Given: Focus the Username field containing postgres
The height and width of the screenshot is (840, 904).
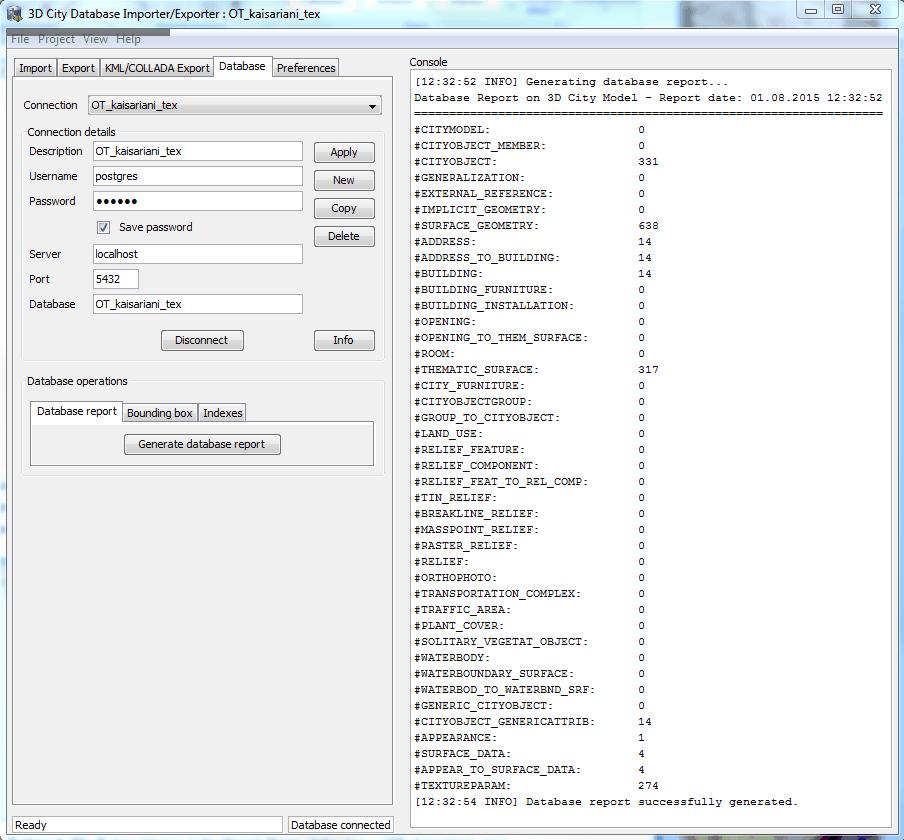Looking at the screenshot, I should 198,176.
